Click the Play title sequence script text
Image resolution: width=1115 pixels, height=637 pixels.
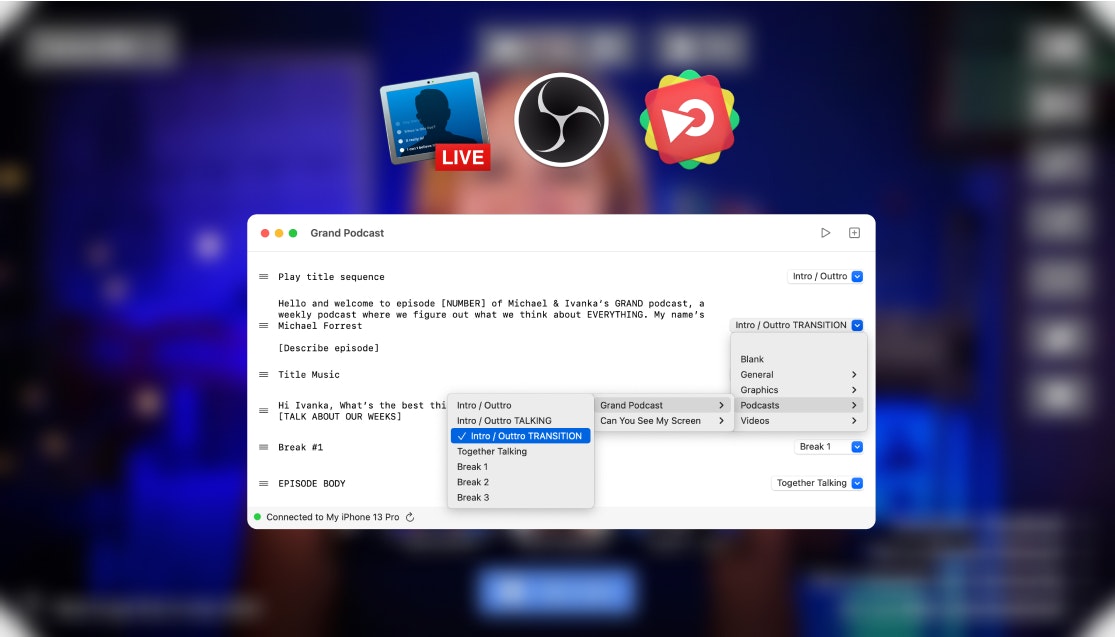tap(331, 277)
